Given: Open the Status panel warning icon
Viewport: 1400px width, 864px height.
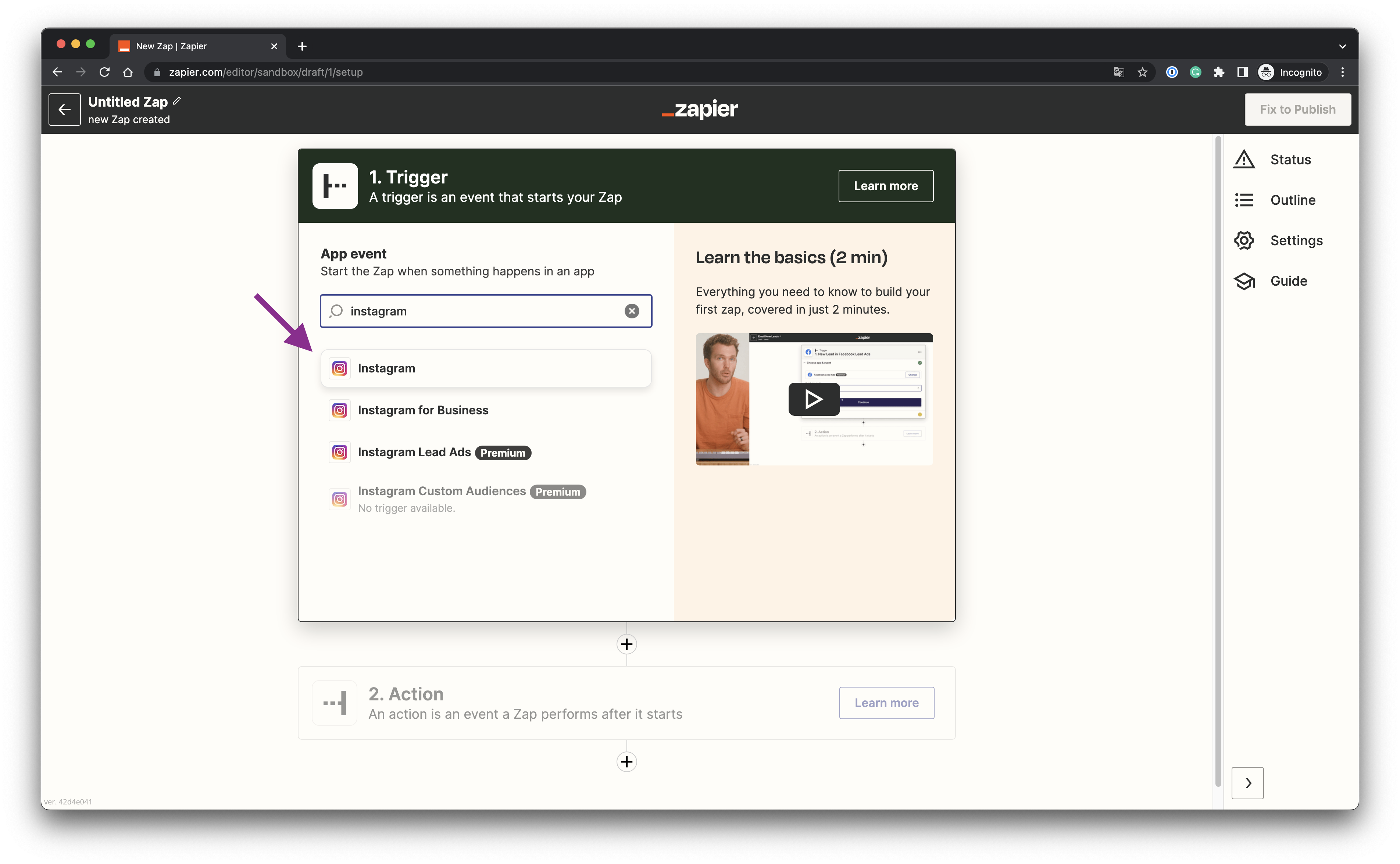Looking at the screenshot, I should coord(1244,160).
